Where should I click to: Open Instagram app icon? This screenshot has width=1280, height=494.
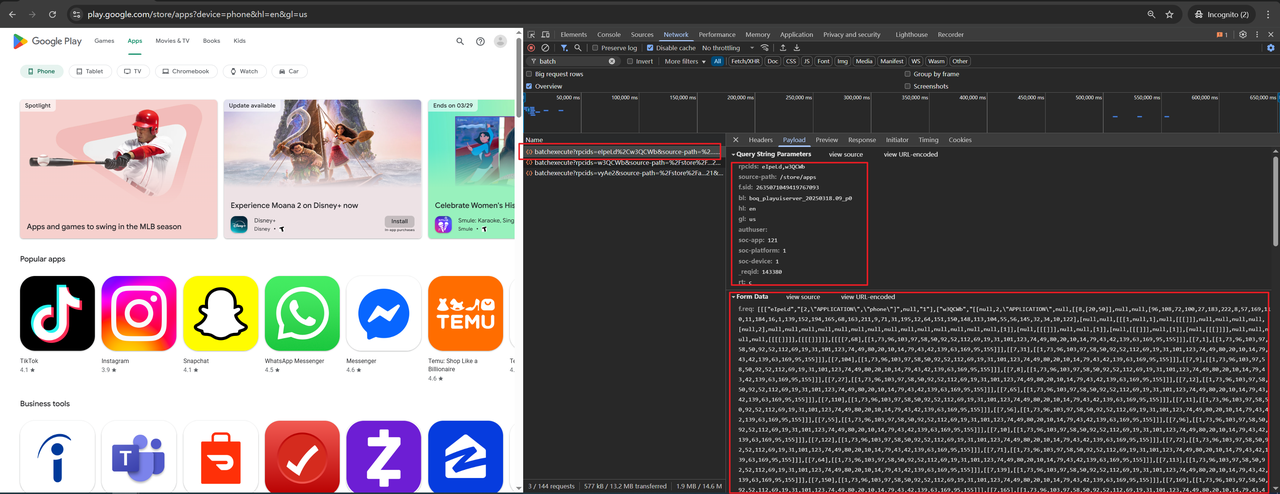tap(139, 314)
